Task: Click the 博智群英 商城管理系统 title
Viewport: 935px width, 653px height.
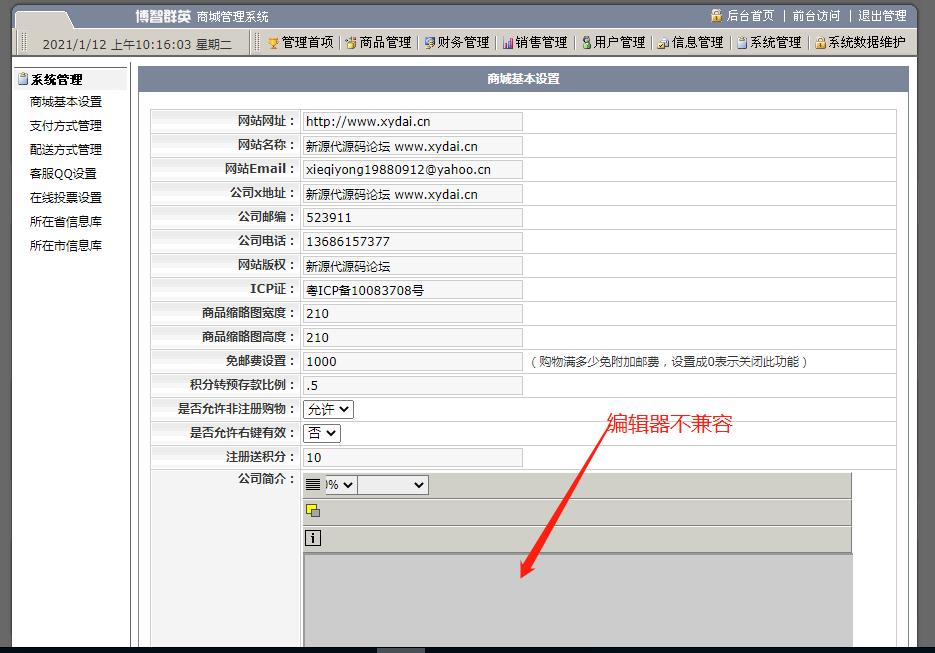Action: [202, 17]
